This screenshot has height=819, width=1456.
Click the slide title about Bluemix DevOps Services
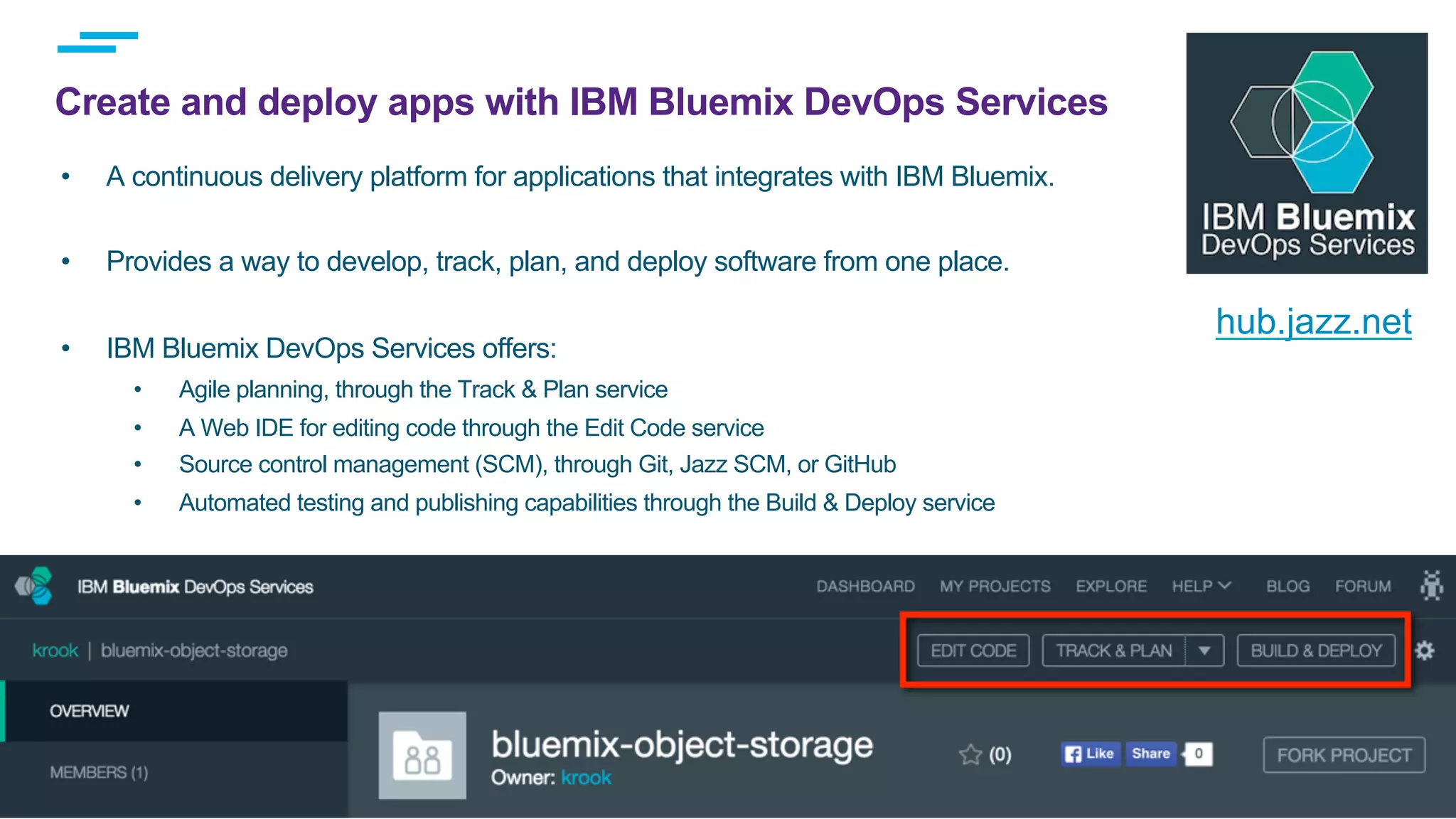[x=582, y=102]
